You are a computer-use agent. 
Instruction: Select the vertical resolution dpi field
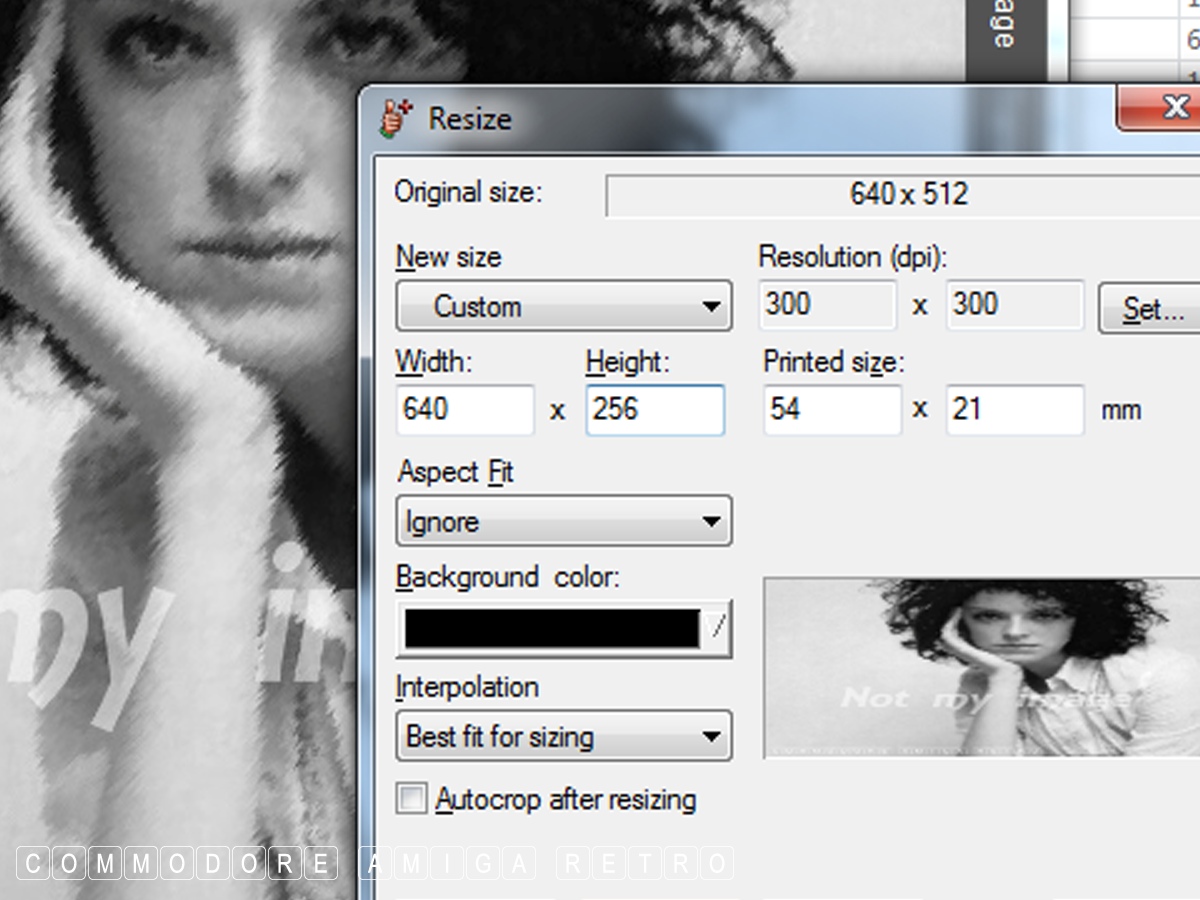tap(1014, 305)
